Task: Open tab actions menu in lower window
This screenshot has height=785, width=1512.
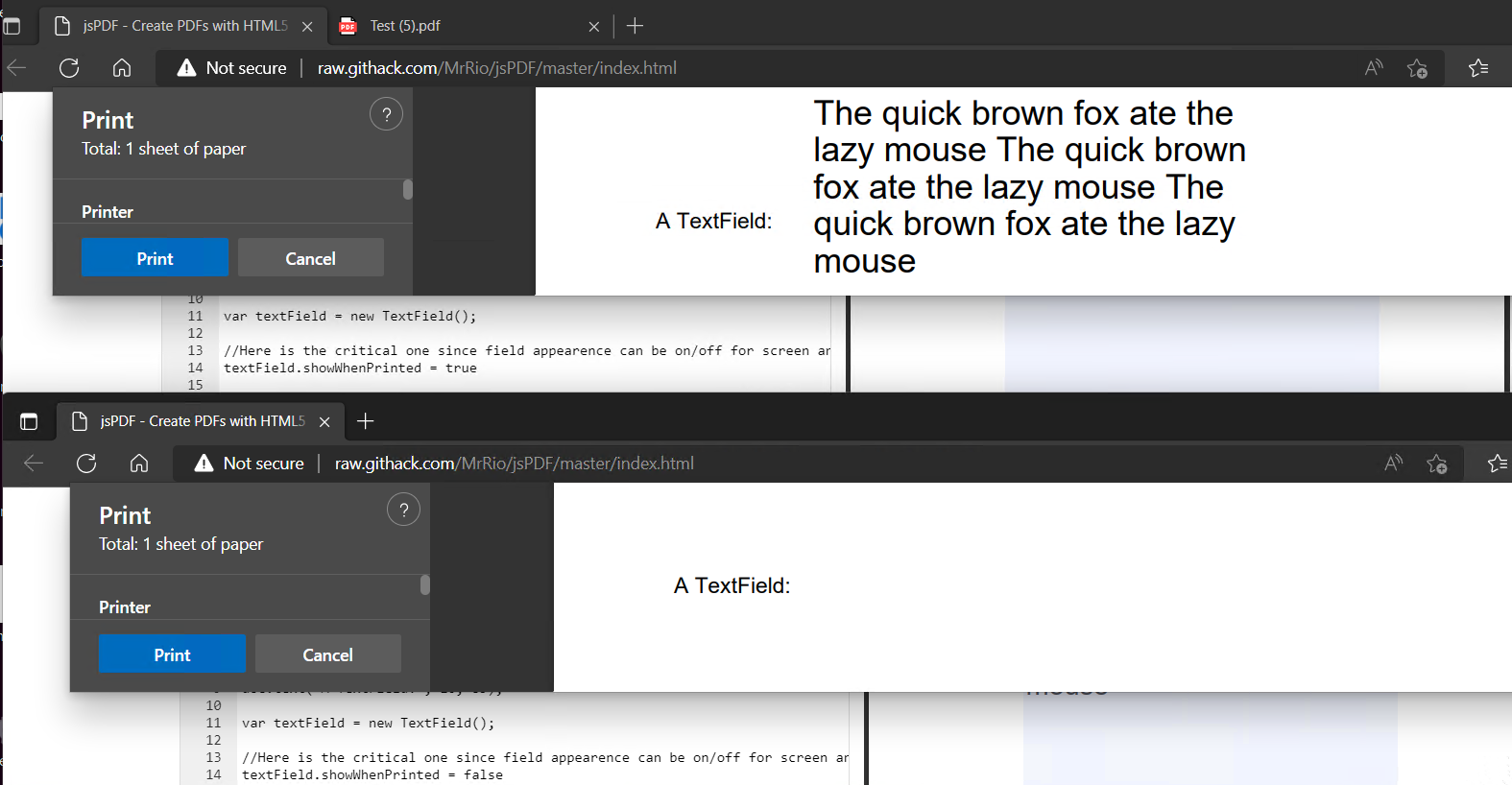Action: coord(29,421)
